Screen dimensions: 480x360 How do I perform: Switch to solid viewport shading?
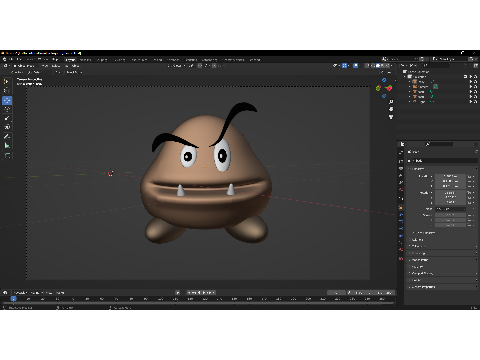[x=378, y=66]
